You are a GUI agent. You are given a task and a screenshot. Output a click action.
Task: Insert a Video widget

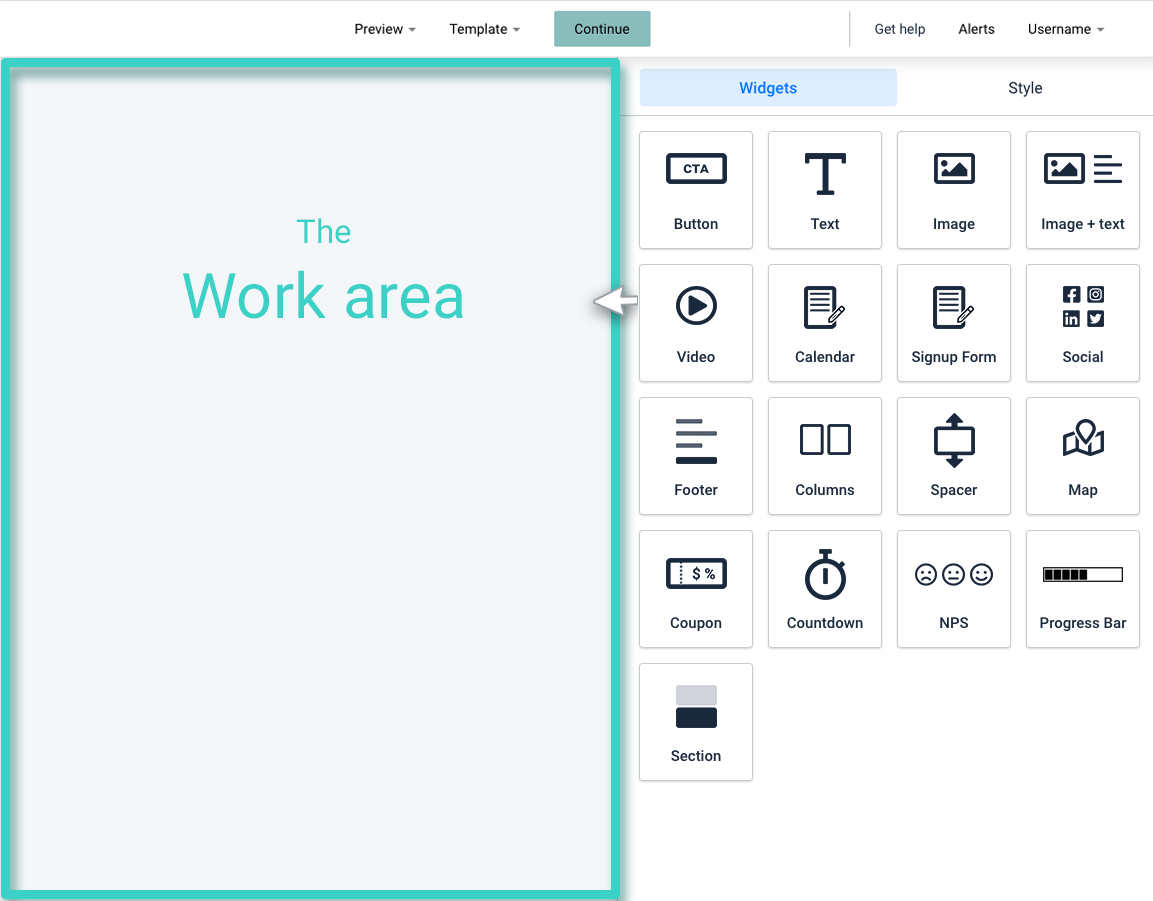coord(696,323)
